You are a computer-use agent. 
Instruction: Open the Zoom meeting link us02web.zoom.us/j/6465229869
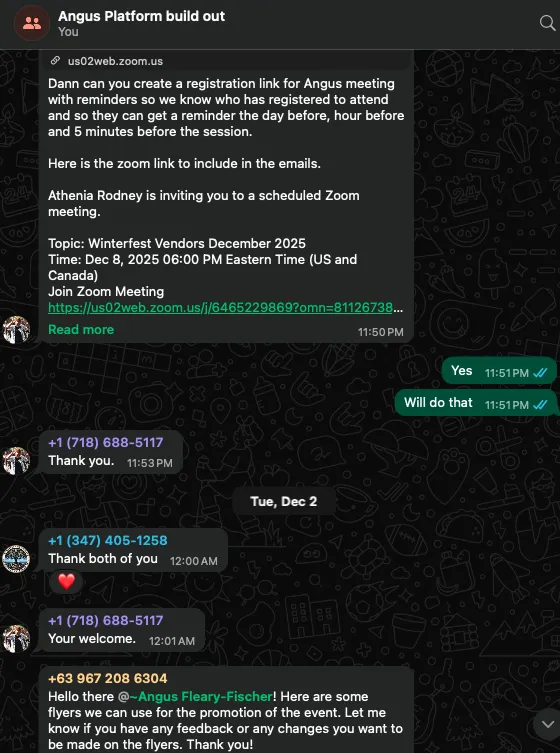221,307
